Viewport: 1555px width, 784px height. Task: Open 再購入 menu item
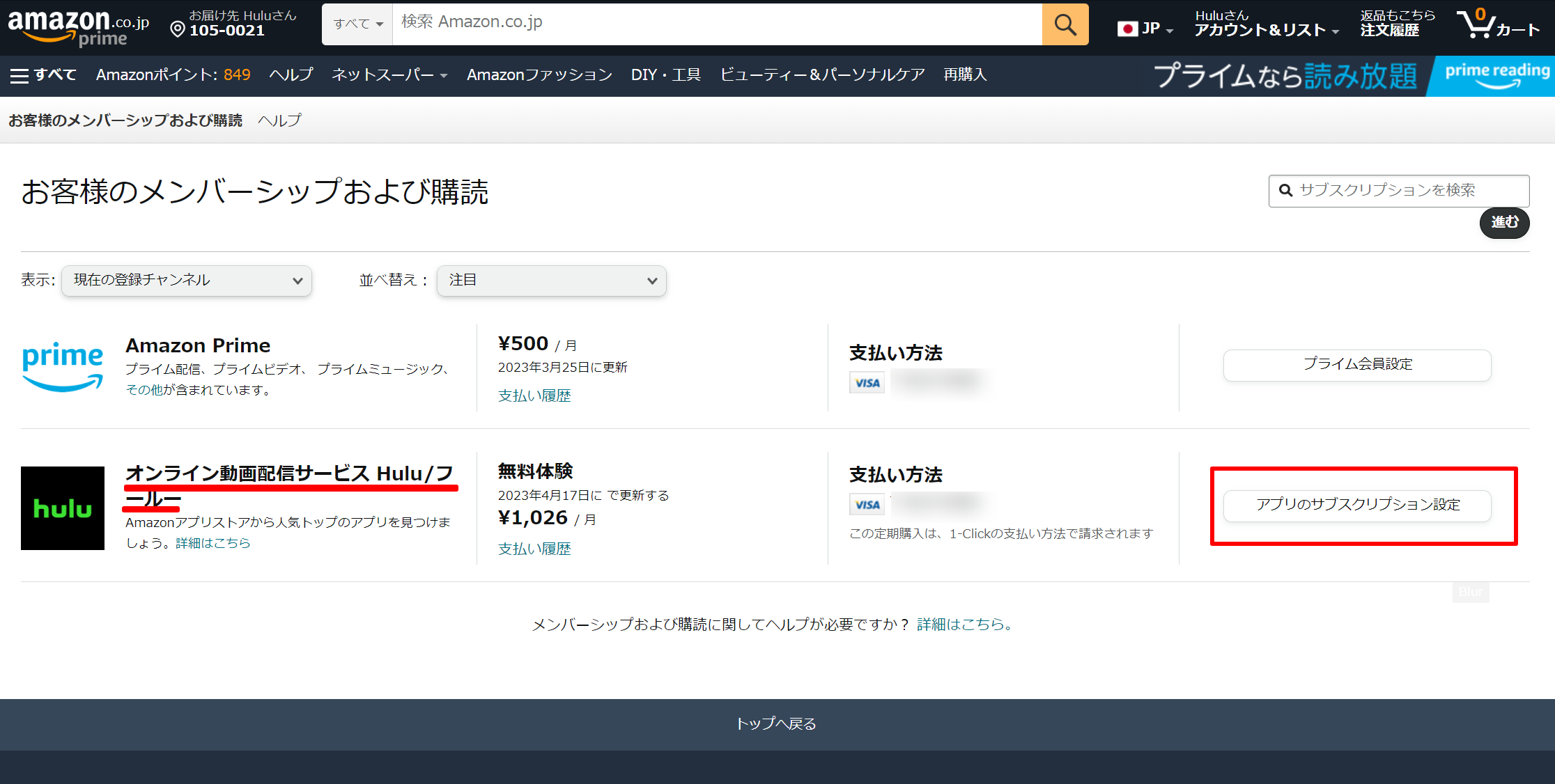click(966, 75)
